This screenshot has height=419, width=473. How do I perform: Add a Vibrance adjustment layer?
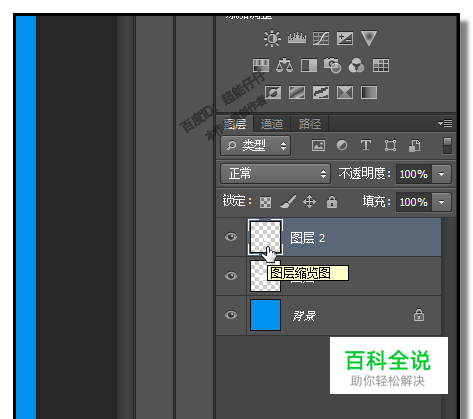tap(369, 38)
